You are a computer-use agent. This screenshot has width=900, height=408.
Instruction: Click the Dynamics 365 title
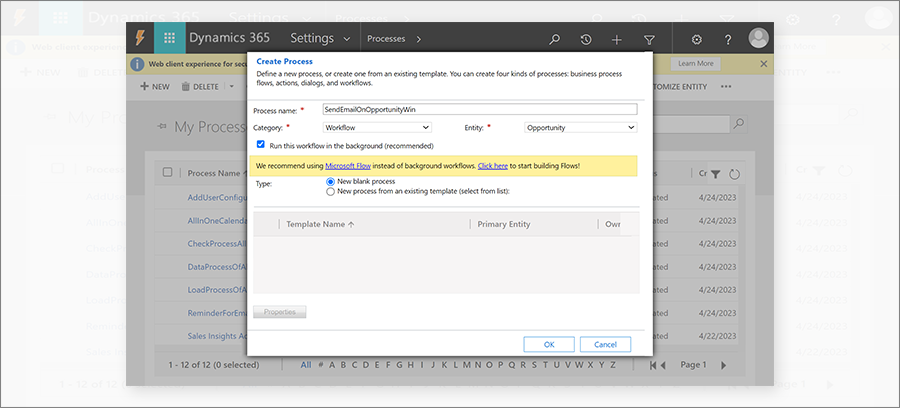(x=230, y=38)
